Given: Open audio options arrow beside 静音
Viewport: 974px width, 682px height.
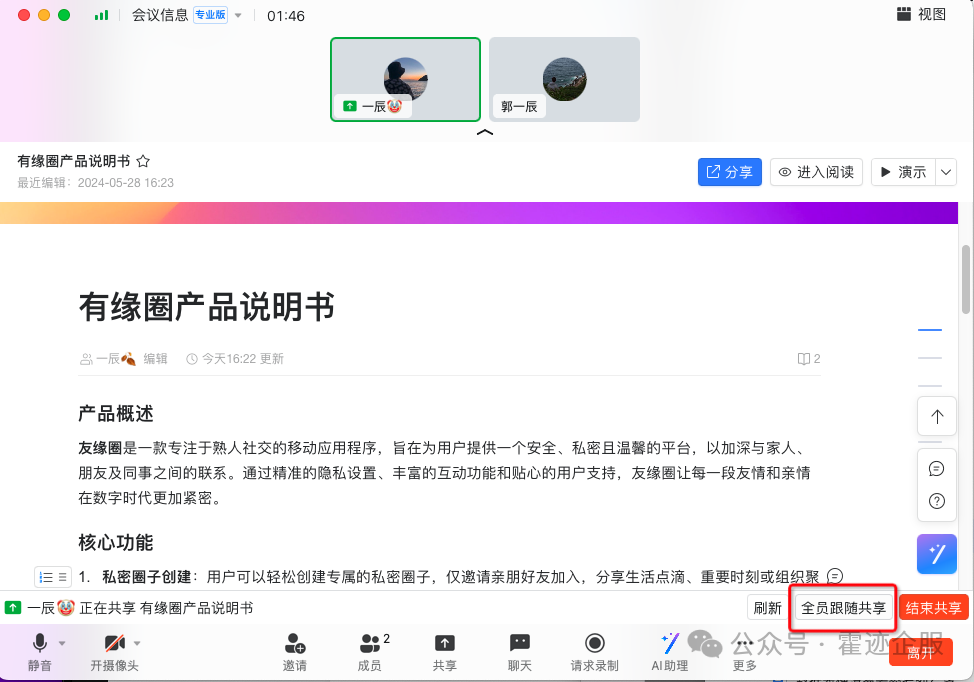Looking at the screenshot, I should coord(62,643).
